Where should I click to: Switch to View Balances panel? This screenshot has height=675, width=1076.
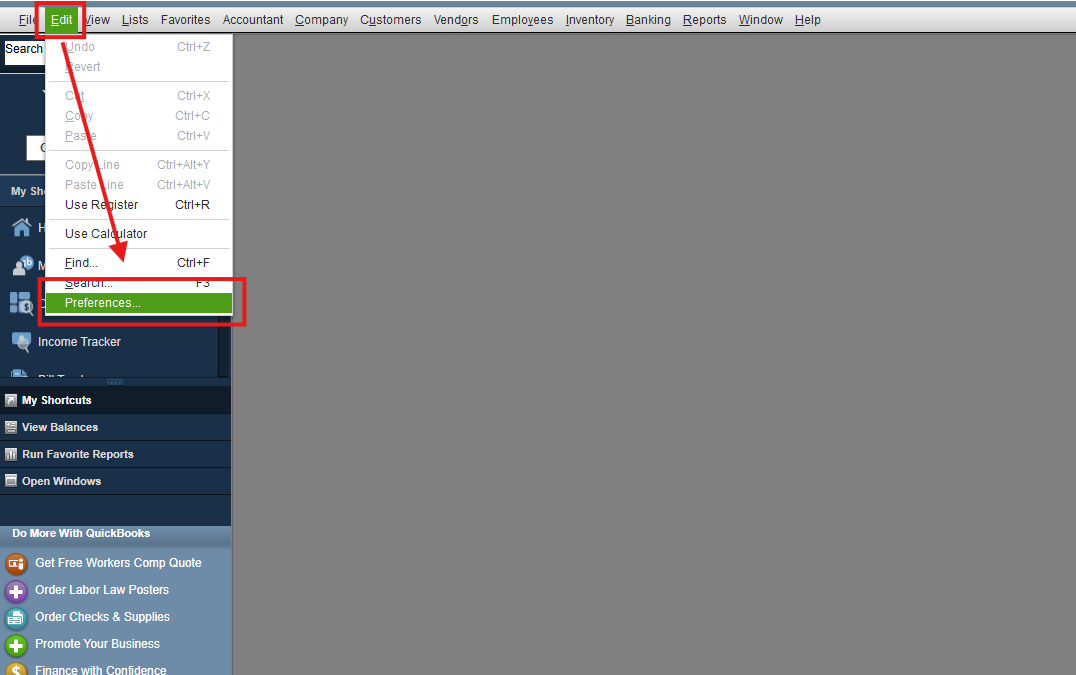coord(115,427)
